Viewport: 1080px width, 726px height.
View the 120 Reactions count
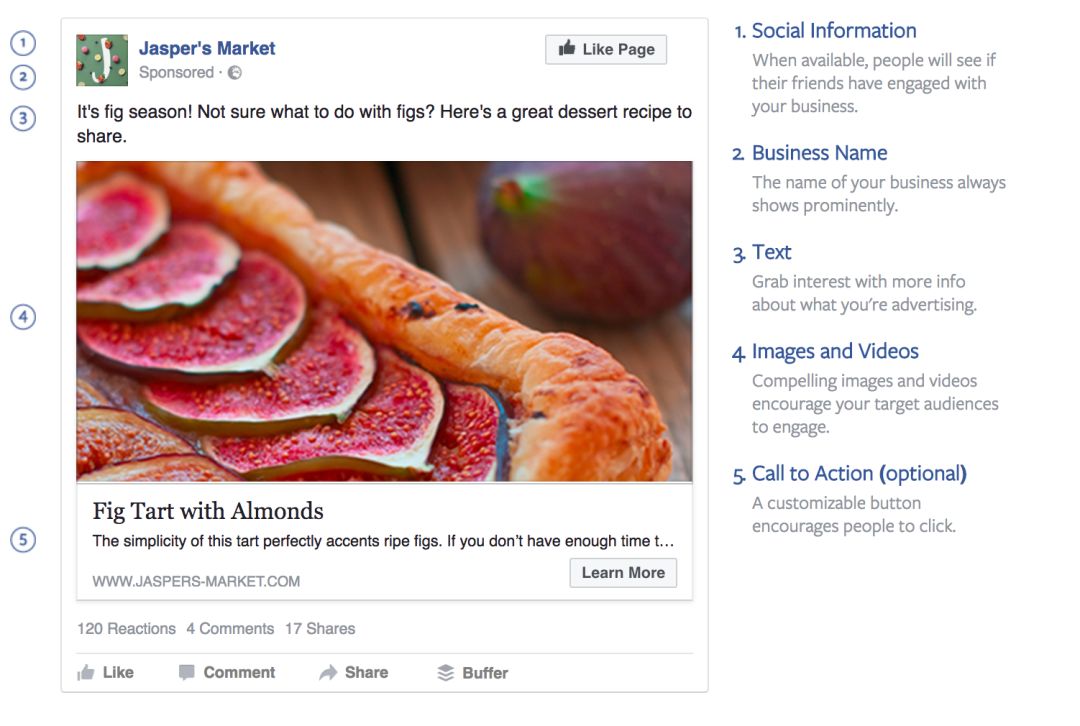point(126,629)
